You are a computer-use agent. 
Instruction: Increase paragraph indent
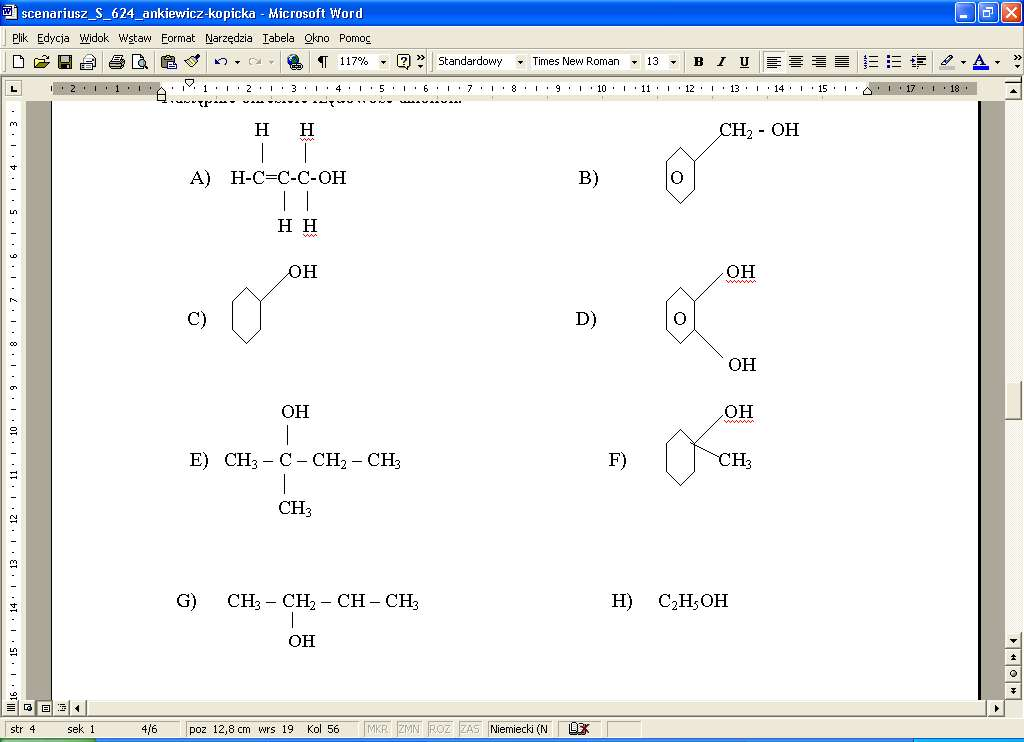coord(918,61)
